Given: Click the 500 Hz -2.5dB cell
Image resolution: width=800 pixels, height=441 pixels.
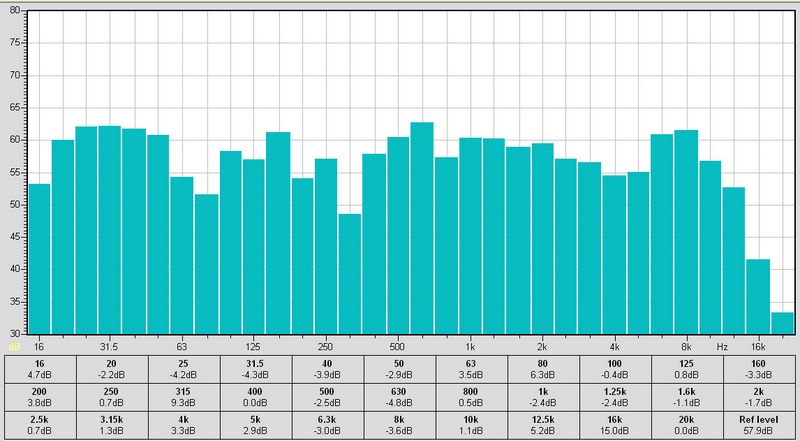Looking at the screenshot, I should tap(328, 397).
